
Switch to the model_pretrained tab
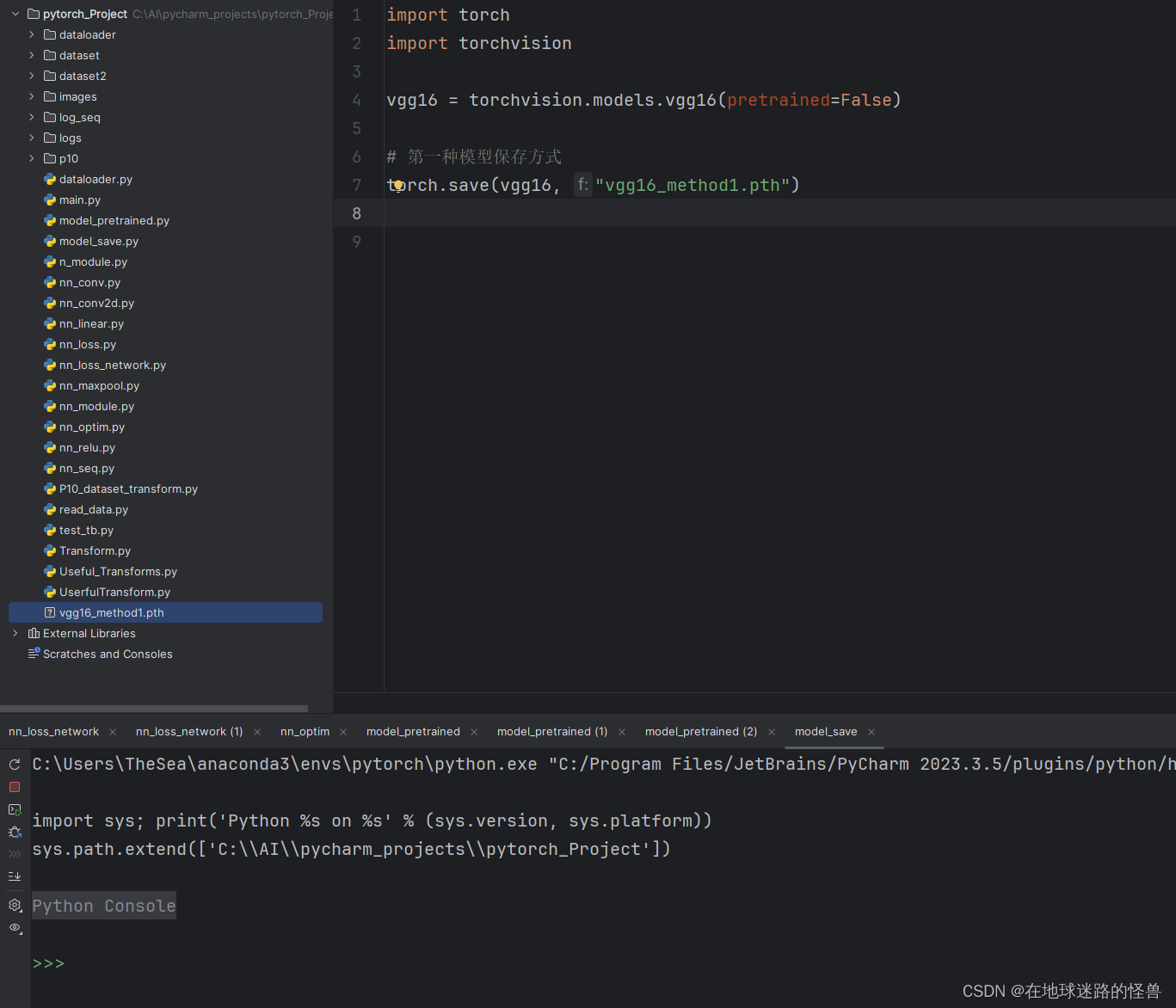(413, 732)
